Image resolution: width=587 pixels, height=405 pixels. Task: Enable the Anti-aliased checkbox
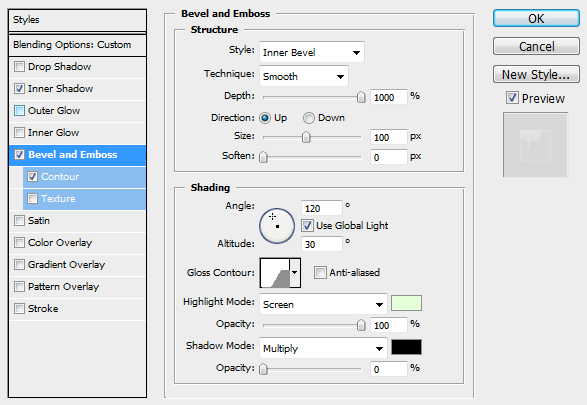[320, 272]
